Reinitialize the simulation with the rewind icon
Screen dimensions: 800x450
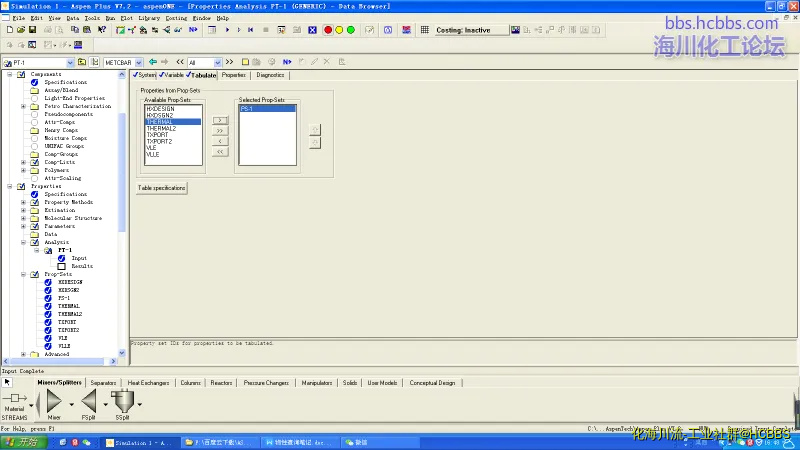pyautogui.click(x=251, y=30)
